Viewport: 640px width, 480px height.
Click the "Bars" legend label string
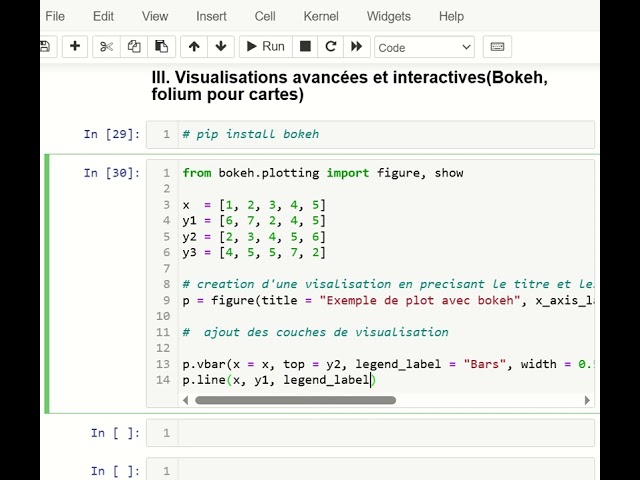pos(485,364)
